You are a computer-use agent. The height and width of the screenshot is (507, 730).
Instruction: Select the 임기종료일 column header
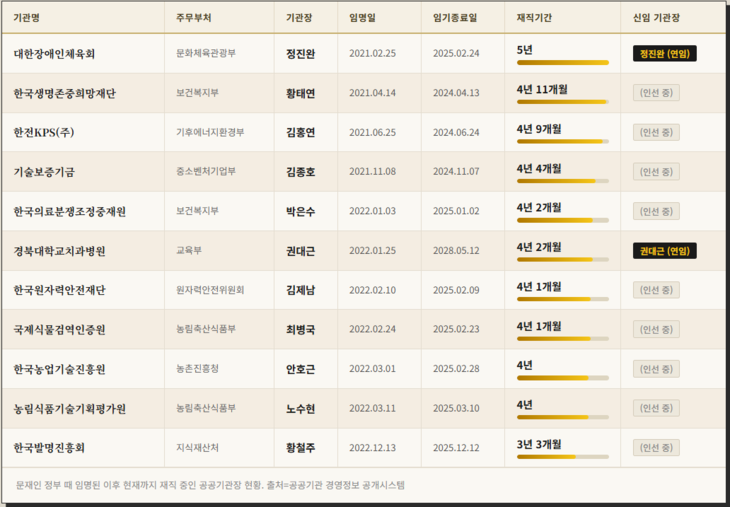(455, 18)
